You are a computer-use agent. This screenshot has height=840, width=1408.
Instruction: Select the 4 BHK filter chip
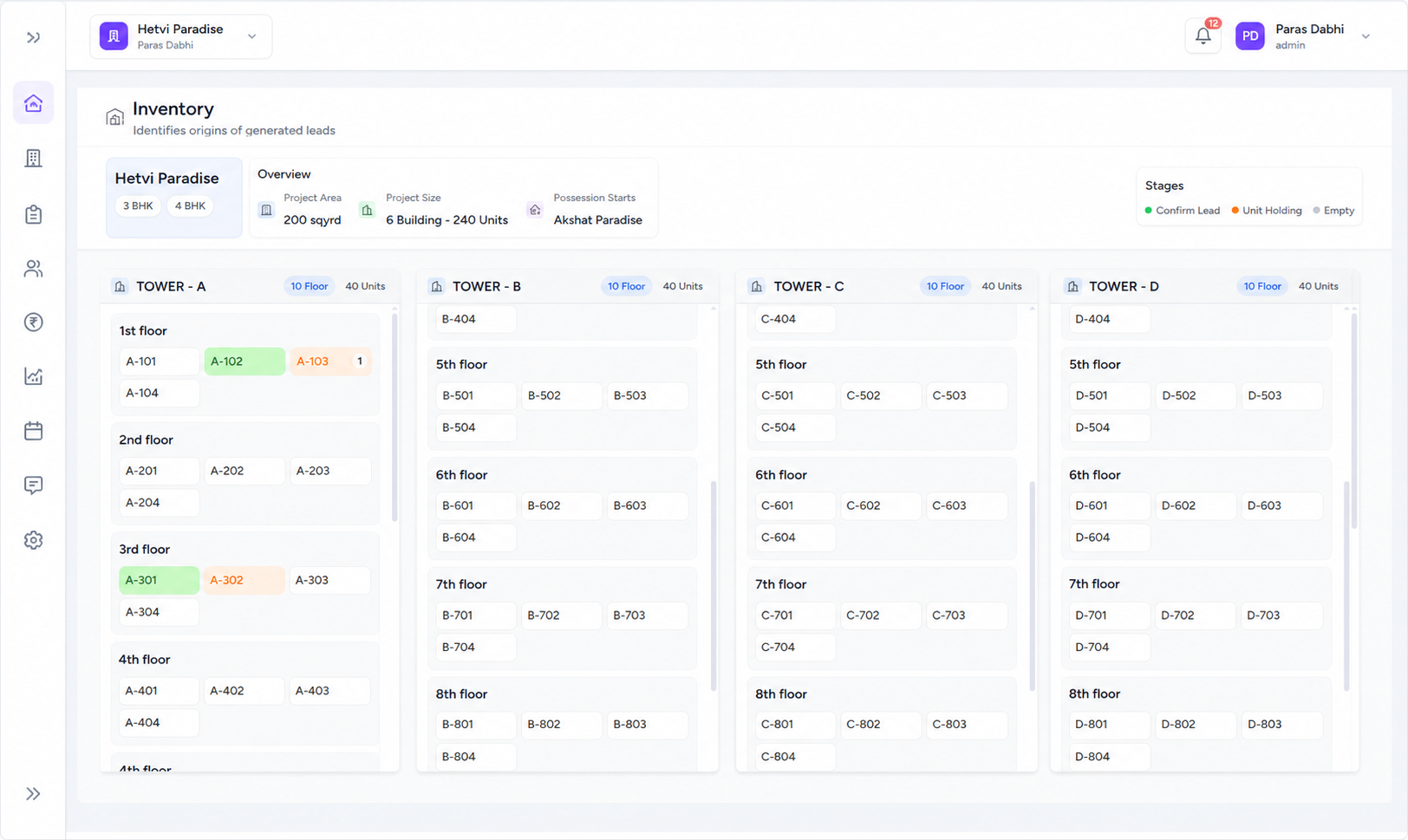tap(190, 205)
